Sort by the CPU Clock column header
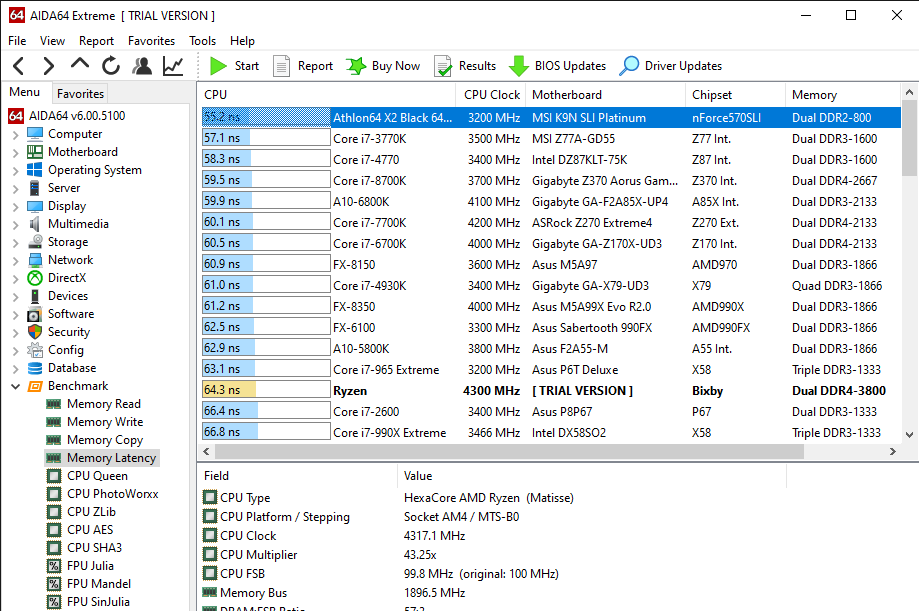Screen dimensions: 919x611 pyautogui.click(x=491, y=95)
